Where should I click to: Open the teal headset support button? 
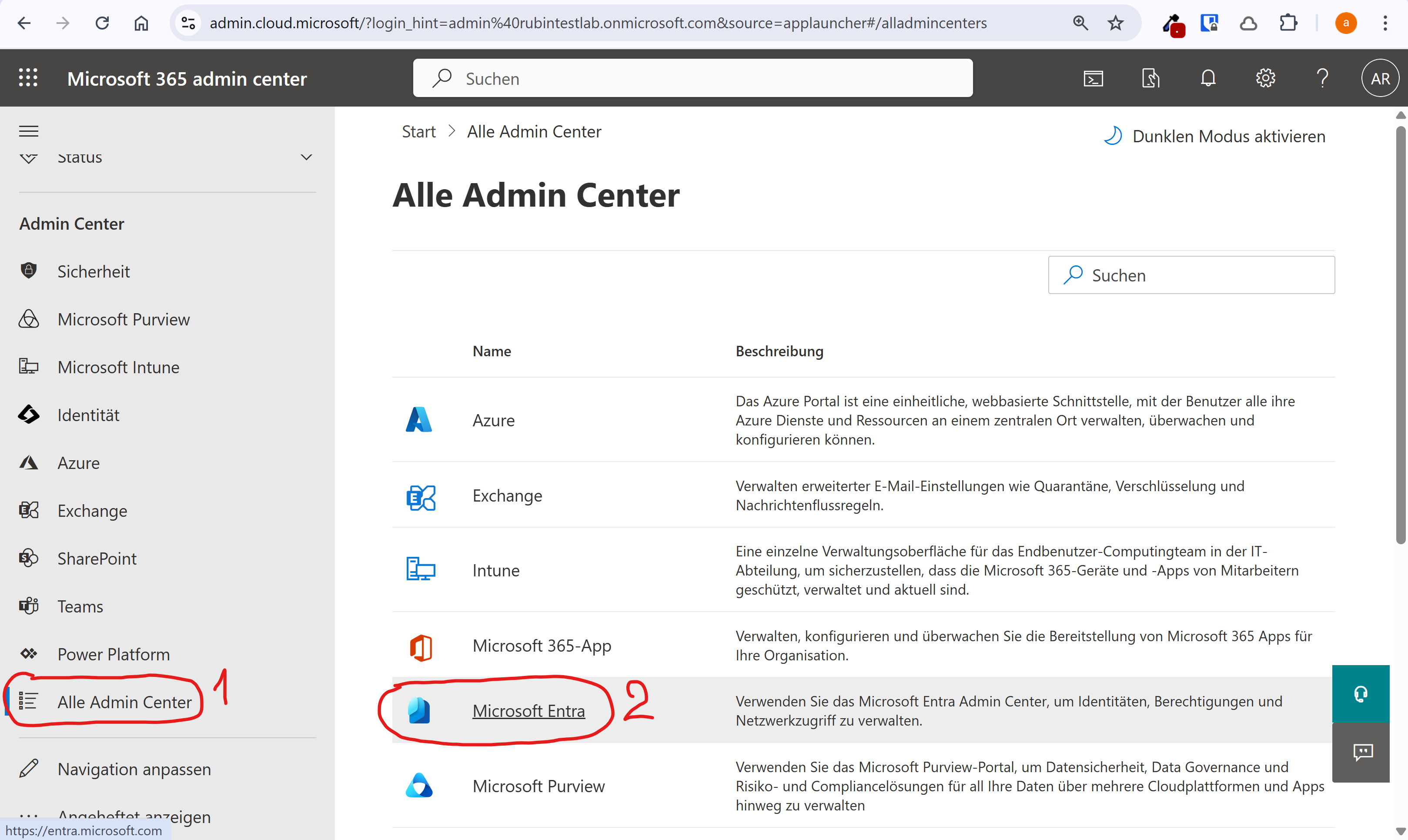coord(1361,693)
